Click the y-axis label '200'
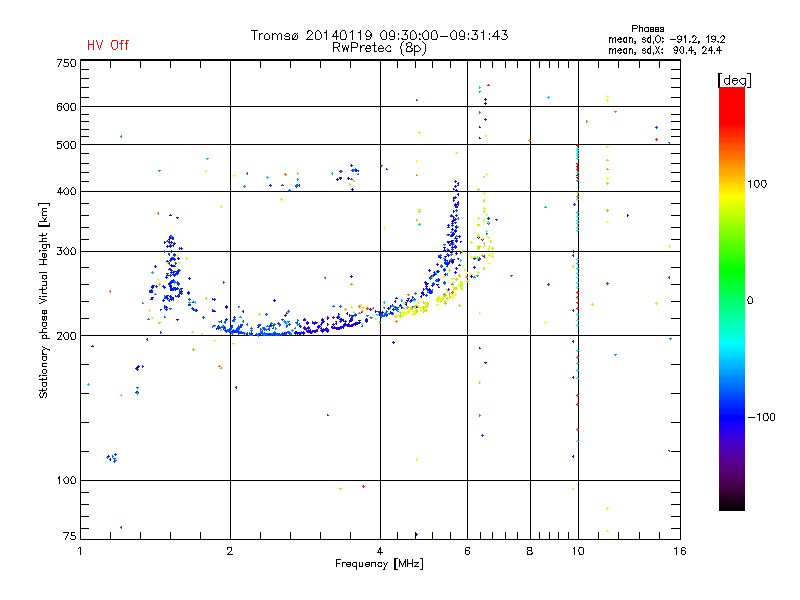The image size is (800, 600). tap(66, 336)
